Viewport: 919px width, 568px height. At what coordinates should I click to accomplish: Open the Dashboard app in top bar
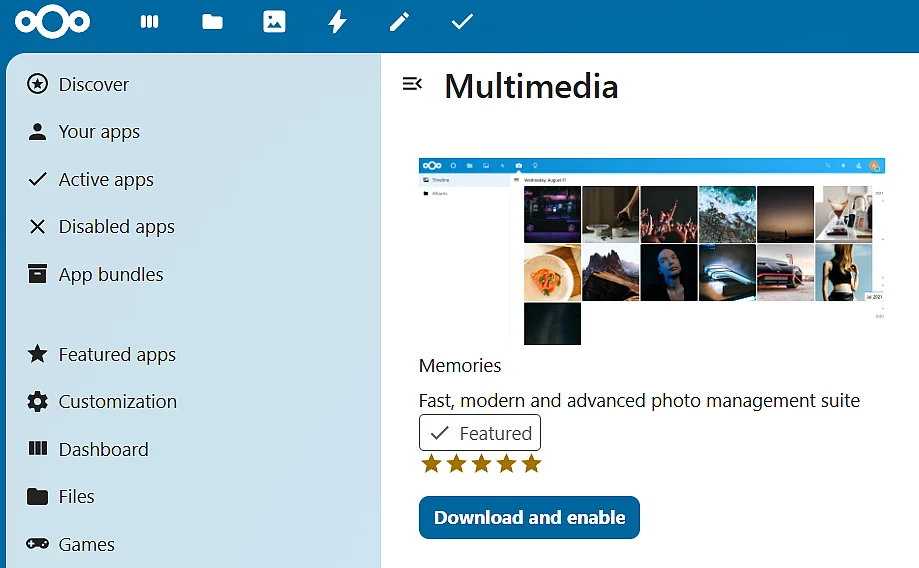[149, 22]
